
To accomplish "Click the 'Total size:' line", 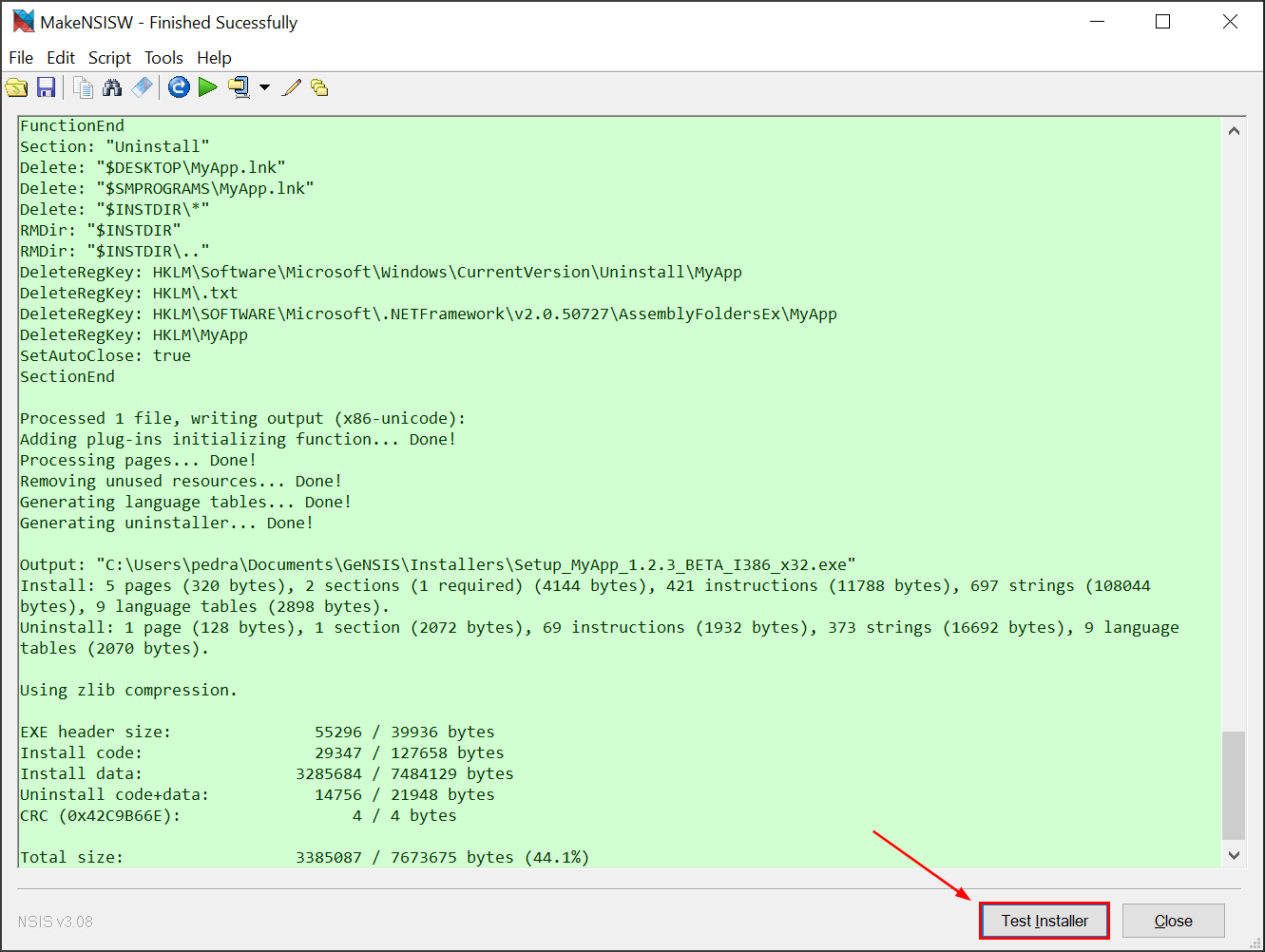I will click(x=305, y=857).
